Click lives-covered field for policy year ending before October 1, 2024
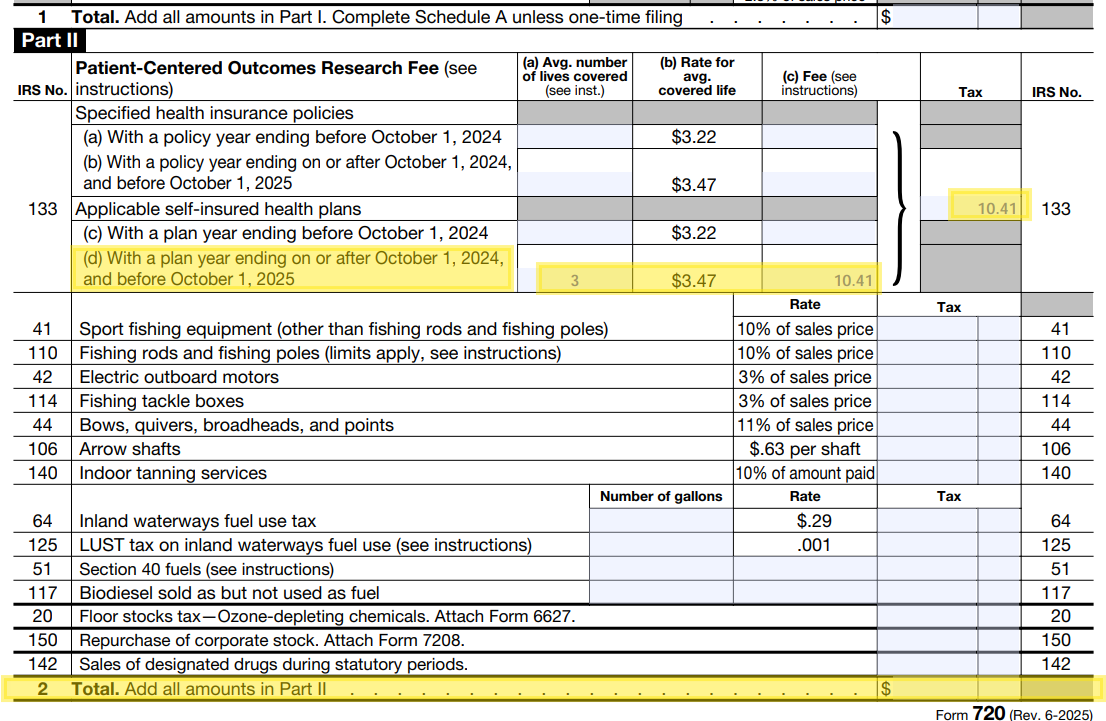Screen dimensions: 1106x721 (x=575, y=137)
